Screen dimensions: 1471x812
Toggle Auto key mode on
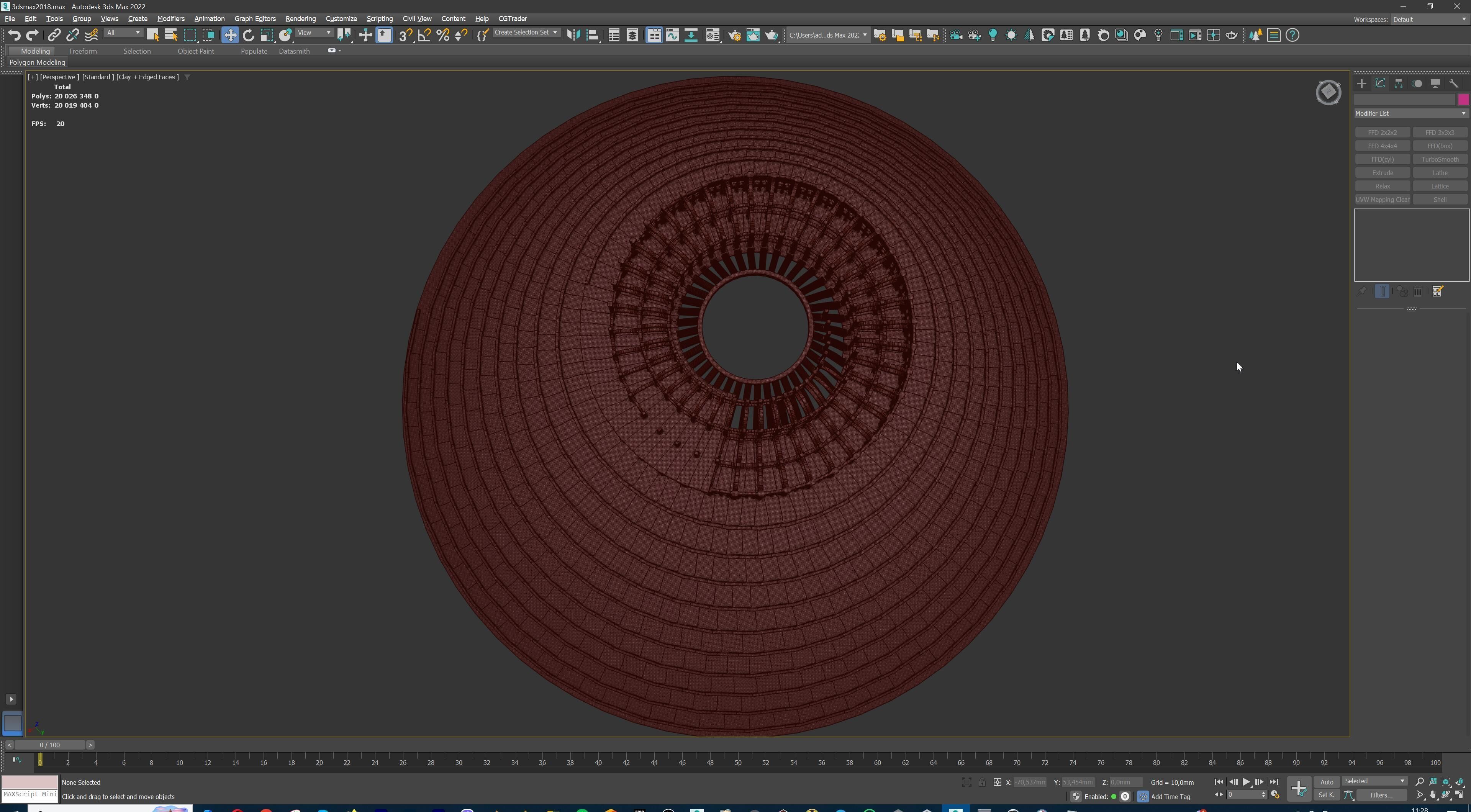pos(1327,782)
